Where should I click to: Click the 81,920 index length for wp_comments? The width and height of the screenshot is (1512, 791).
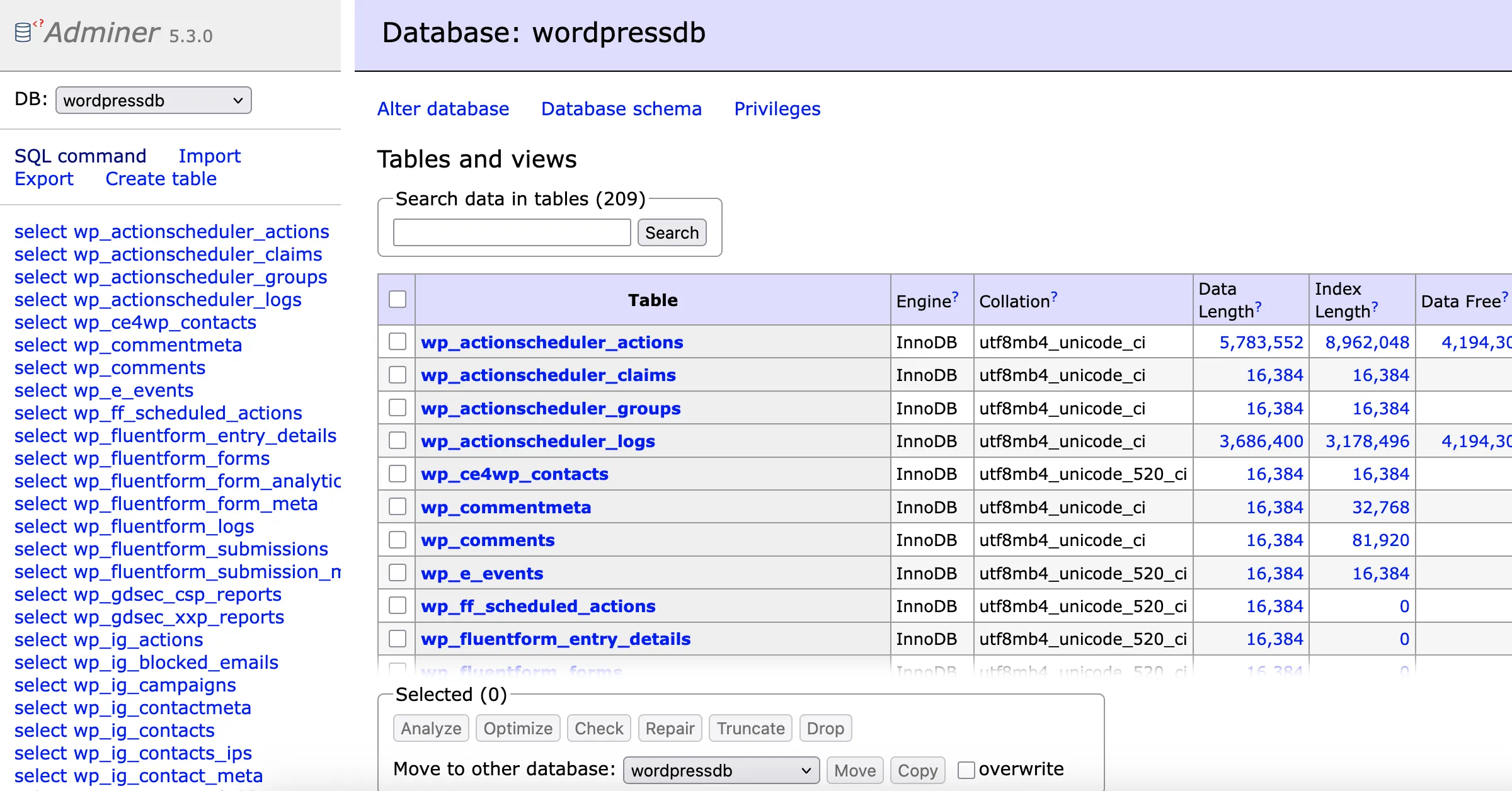pos(1380,540)
